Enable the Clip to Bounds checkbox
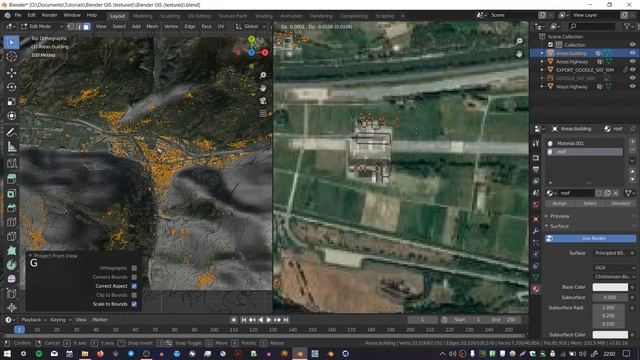 [x=134, y=295]
